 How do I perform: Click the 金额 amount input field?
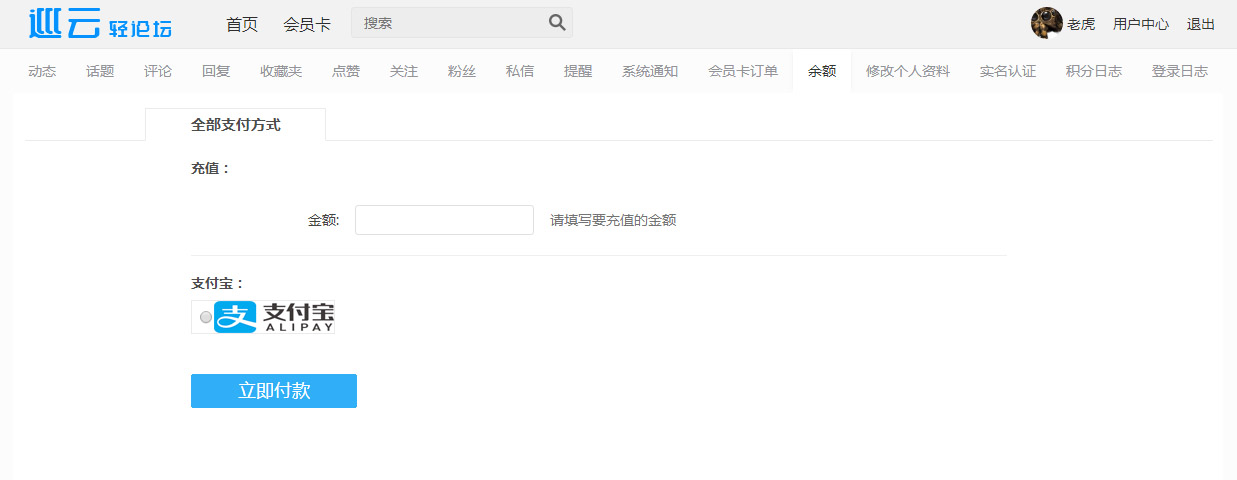point(444,220)
